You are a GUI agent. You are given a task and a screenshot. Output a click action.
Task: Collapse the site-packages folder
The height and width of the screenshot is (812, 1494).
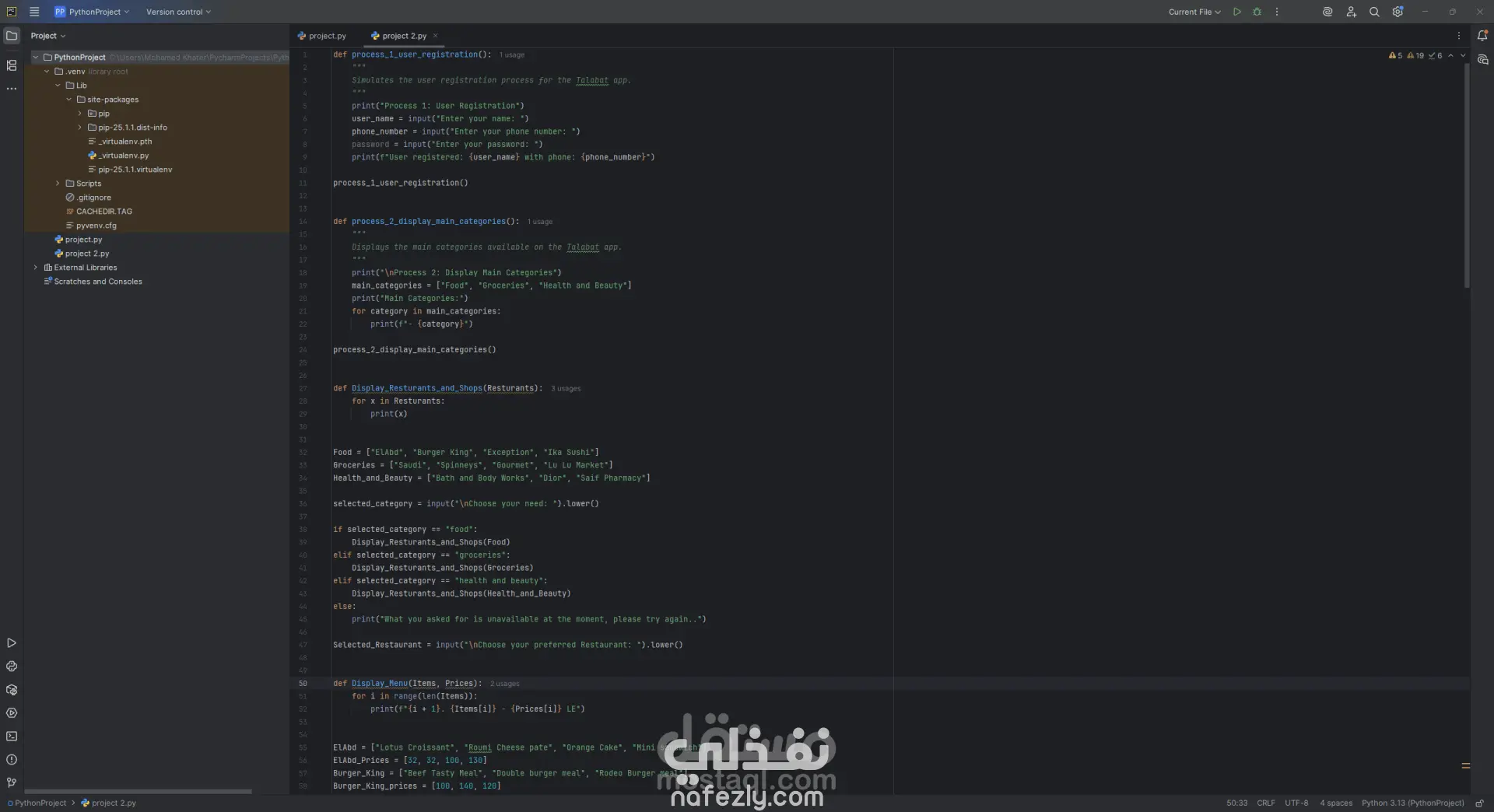(x=68, y=100)
